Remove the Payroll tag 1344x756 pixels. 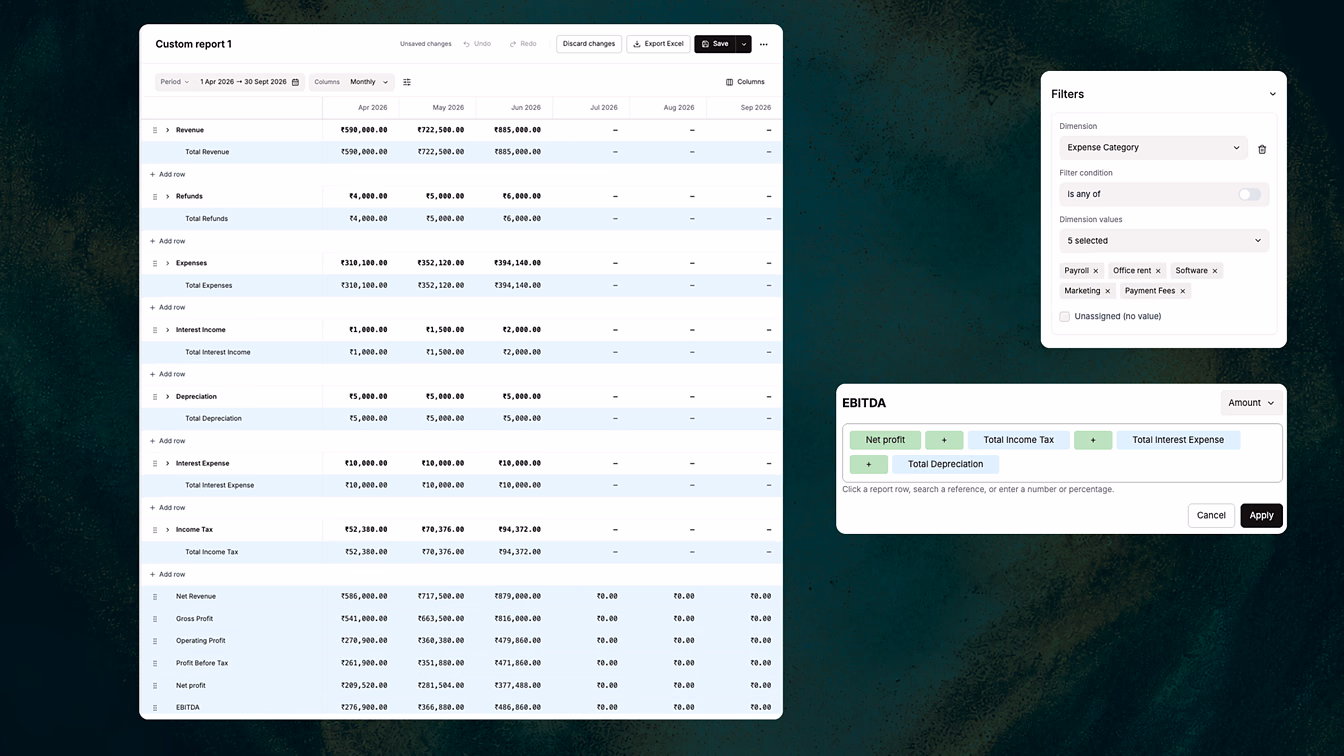click(x=1096, y=271)
